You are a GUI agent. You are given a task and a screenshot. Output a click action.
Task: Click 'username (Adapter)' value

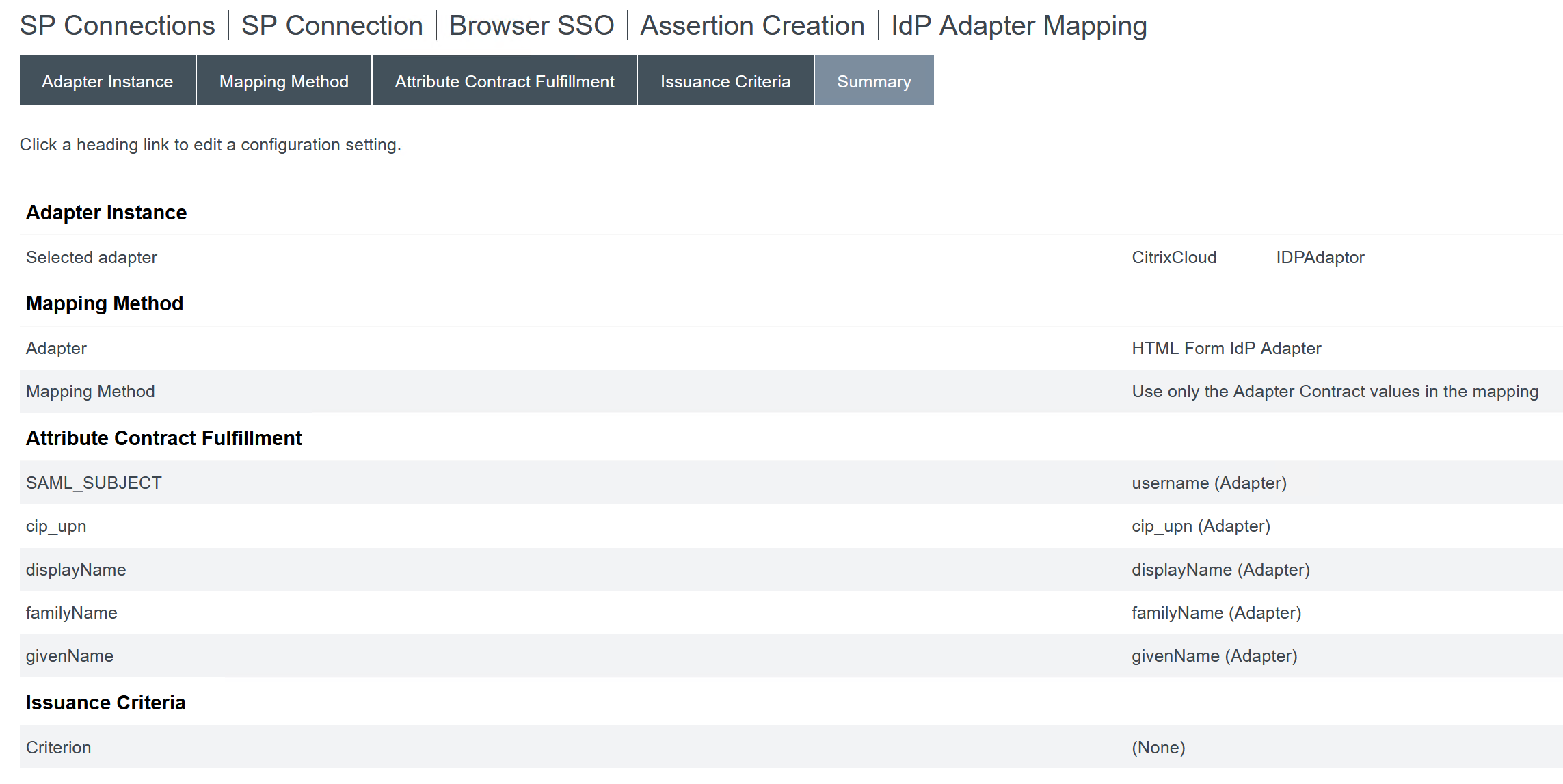[x=1210, y=483]
